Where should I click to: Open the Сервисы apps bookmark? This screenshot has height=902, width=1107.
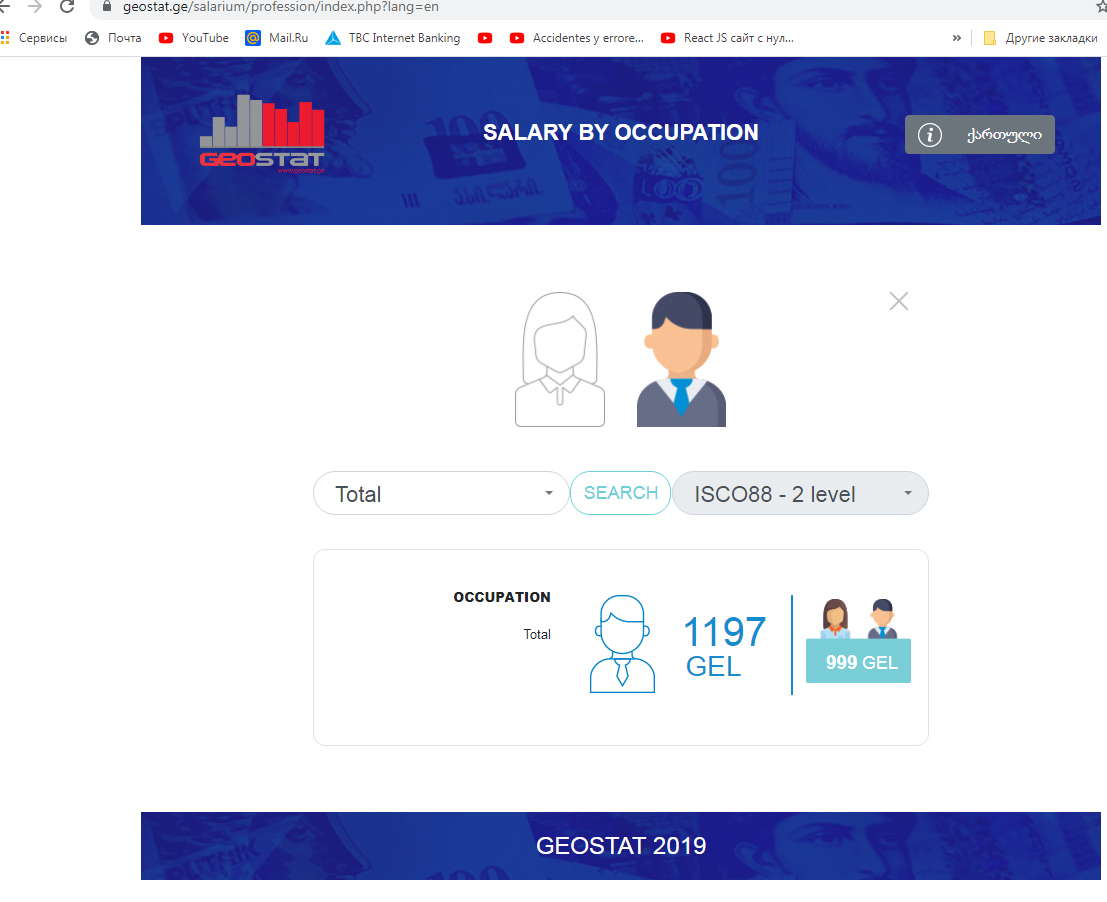(x=35, y=38)
